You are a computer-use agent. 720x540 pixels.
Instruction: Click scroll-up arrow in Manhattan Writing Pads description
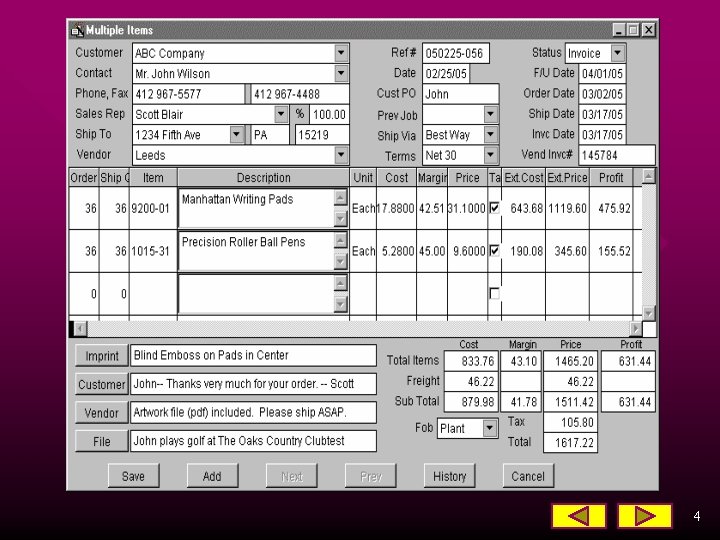coord(340,197)
